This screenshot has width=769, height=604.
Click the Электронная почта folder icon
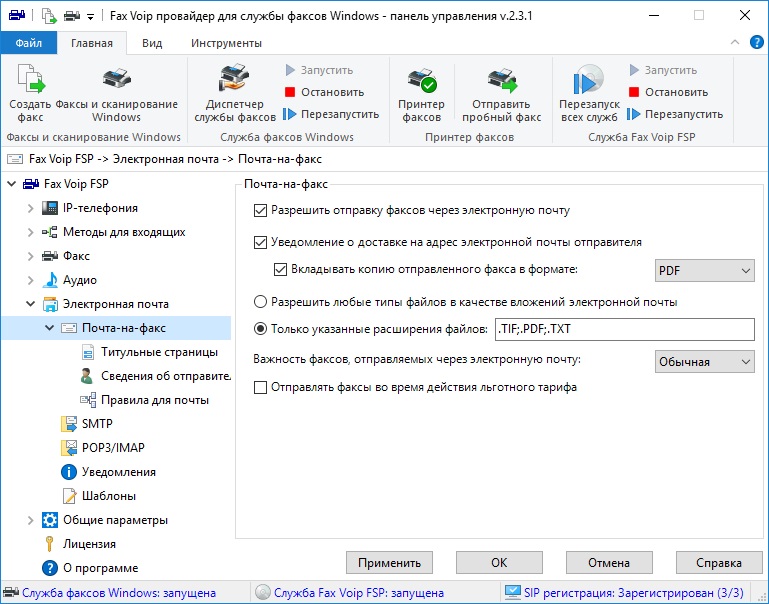tap(50, 304)
